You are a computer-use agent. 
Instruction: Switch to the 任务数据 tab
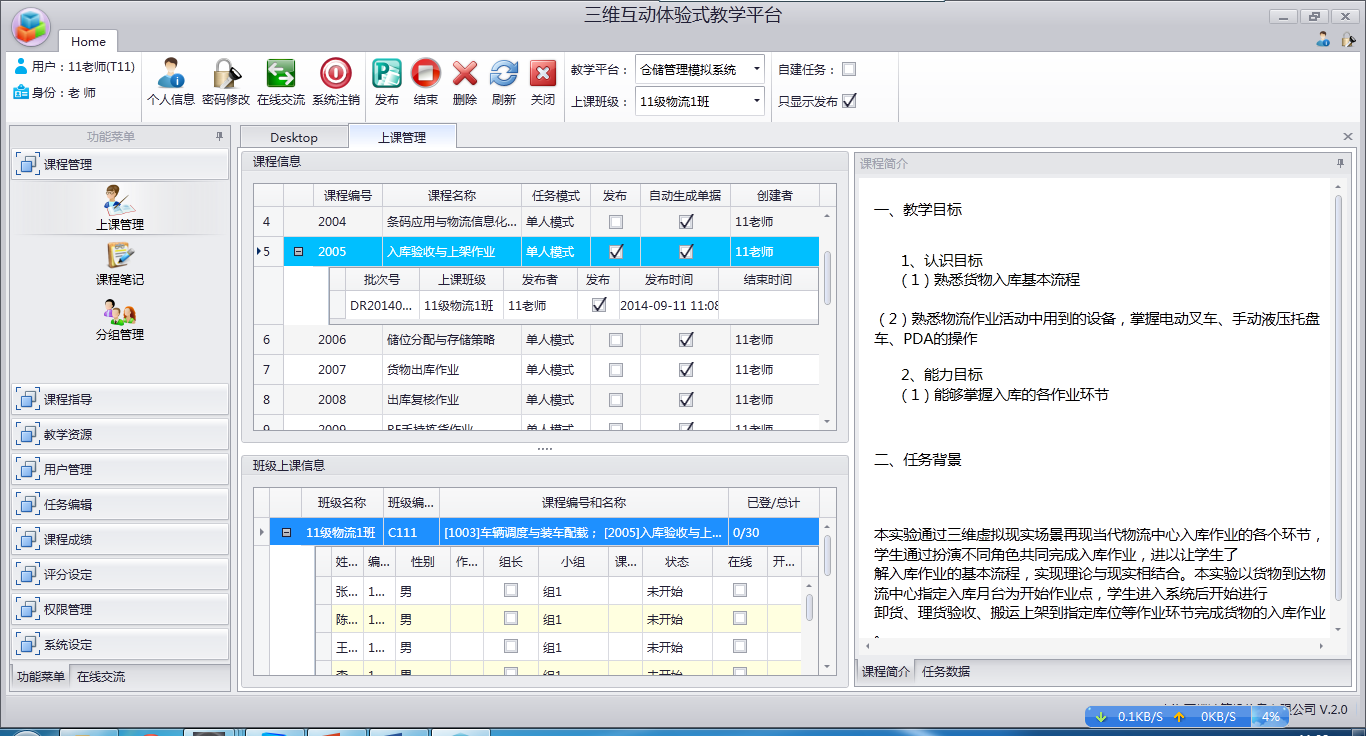[945, 671]
